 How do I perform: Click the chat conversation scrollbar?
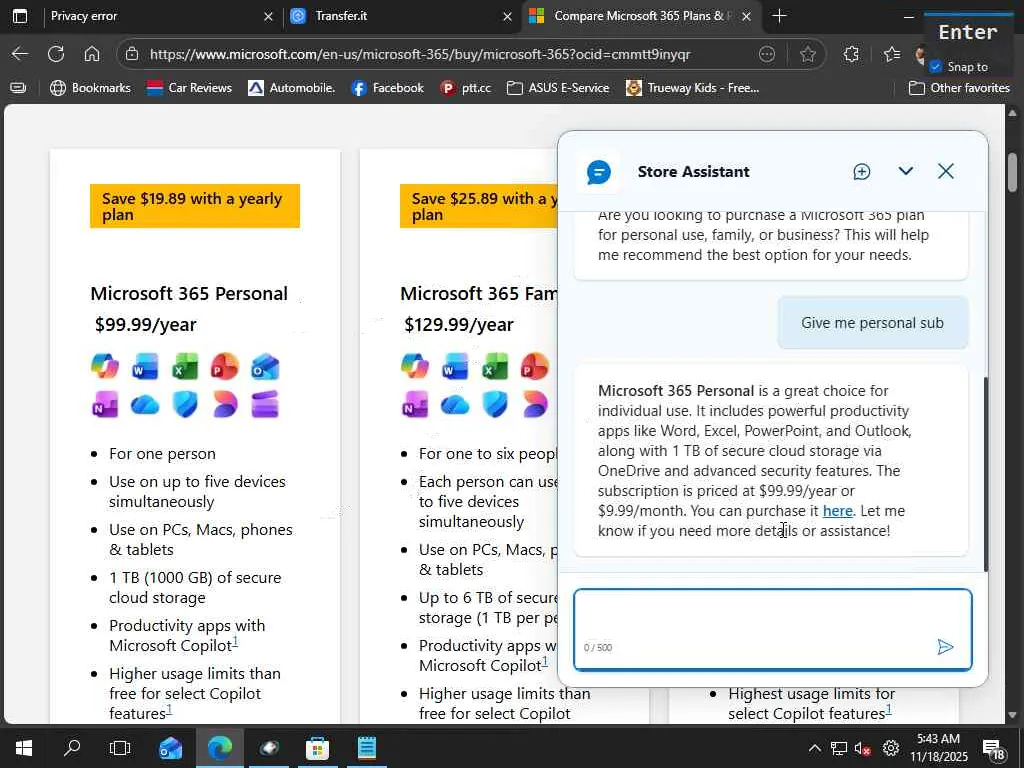click(985, 473)
